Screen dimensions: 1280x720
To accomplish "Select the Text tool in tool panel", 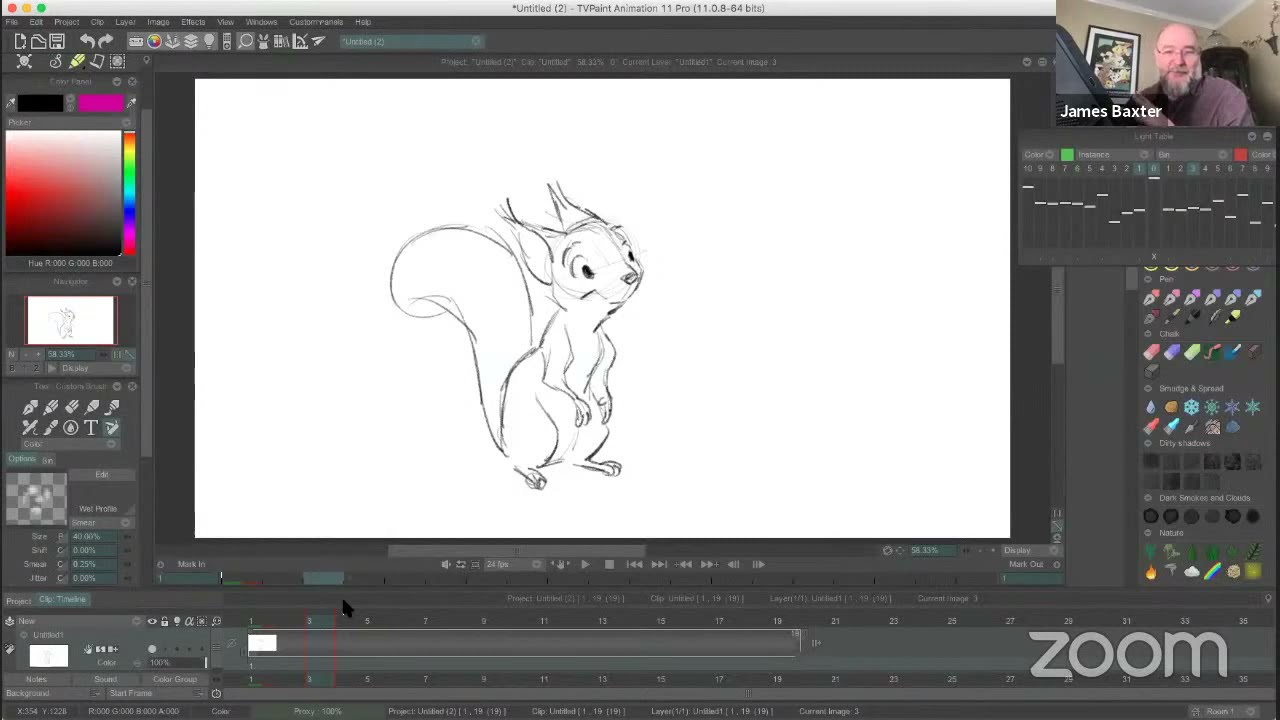I will point(91,428).
